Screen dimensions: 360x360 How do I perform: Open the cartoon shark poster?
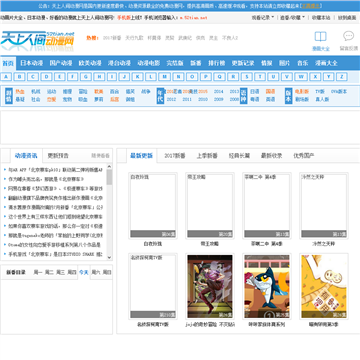coord(267,286)
